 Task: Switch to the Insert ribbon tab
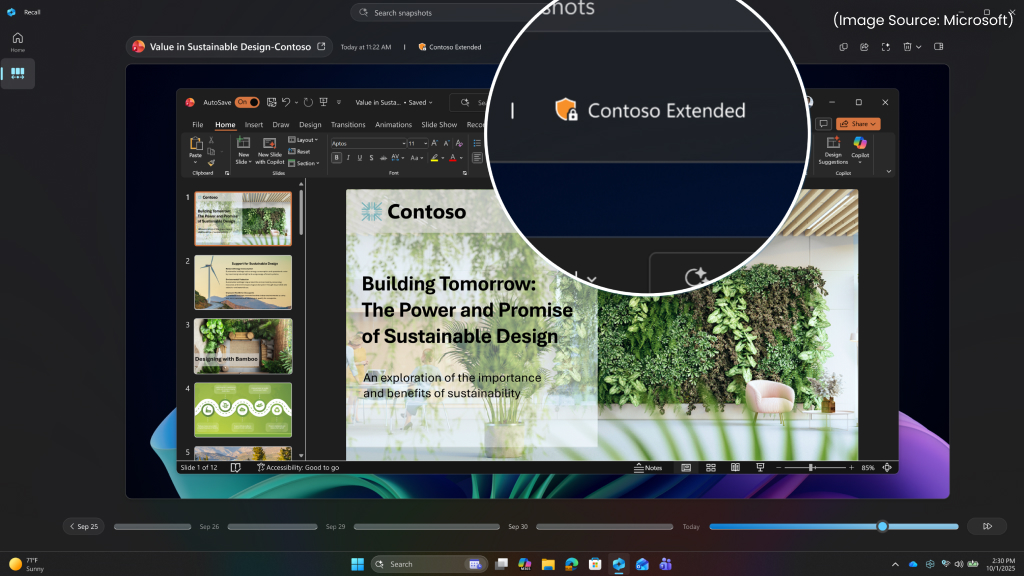click(254, 125)
